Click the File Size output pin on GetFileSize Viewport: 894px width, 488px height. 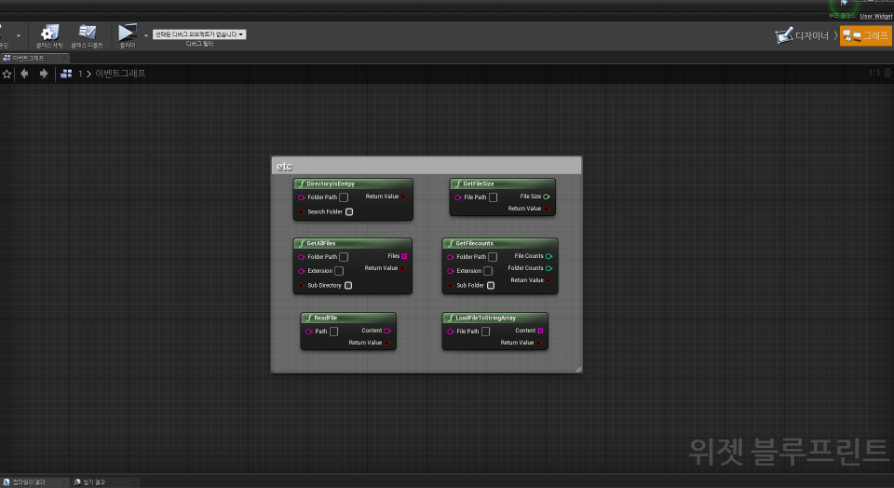[547, 197]
